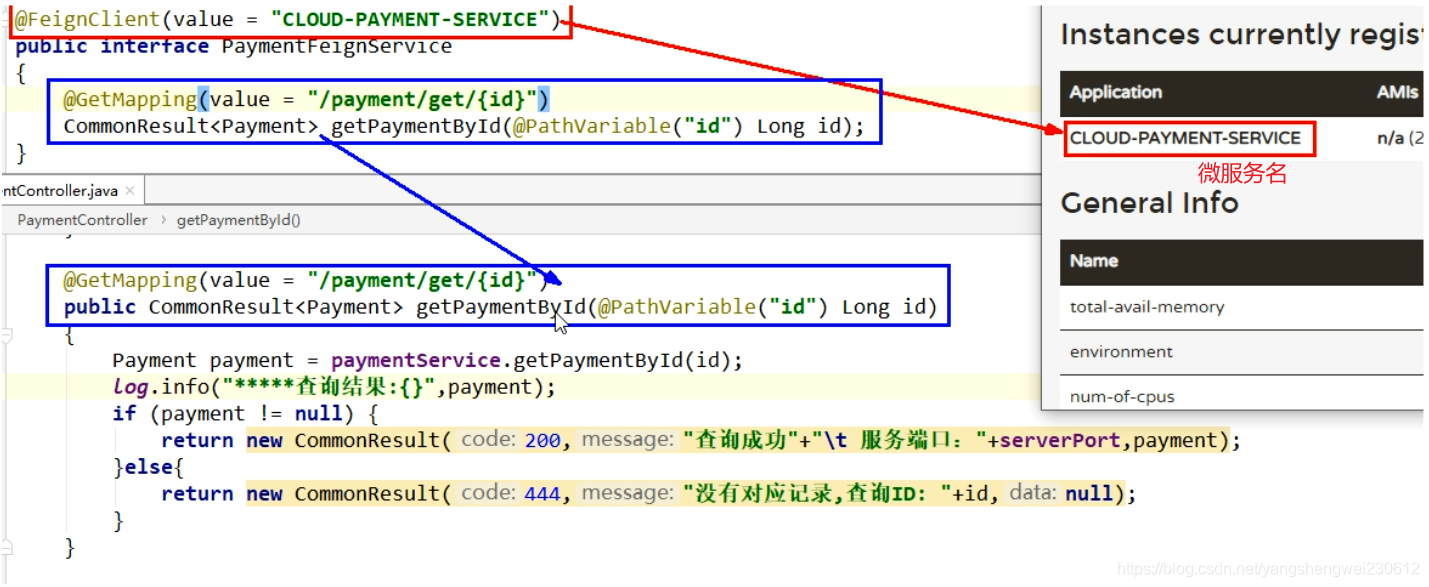The width and height of the screenshot is (1429, 587).
Task: Click serverPort in the success return line
Action: click(x=1060, y=440)
